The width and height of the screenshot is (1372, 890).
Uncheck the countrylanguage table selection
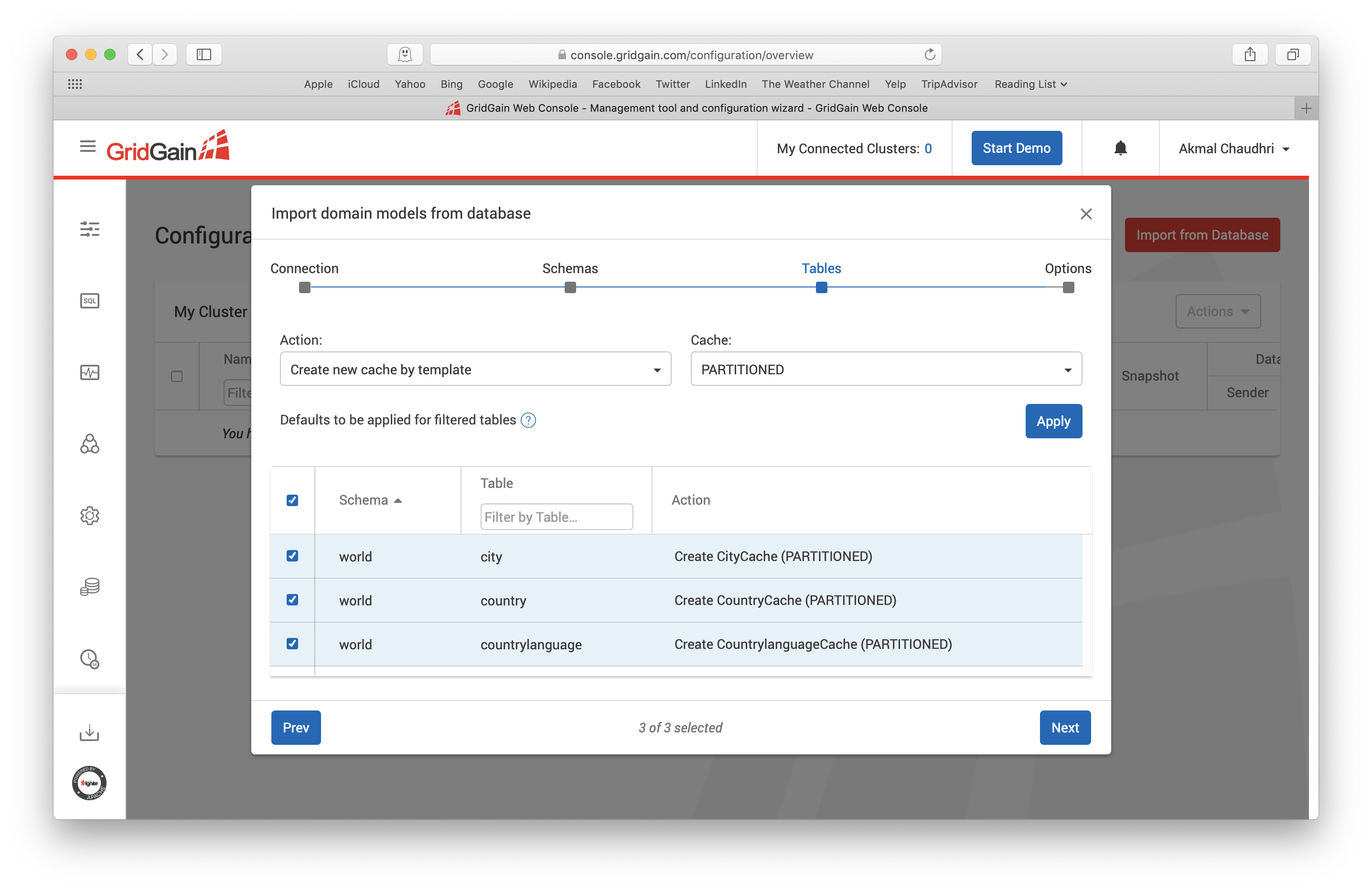click(292, 643)
